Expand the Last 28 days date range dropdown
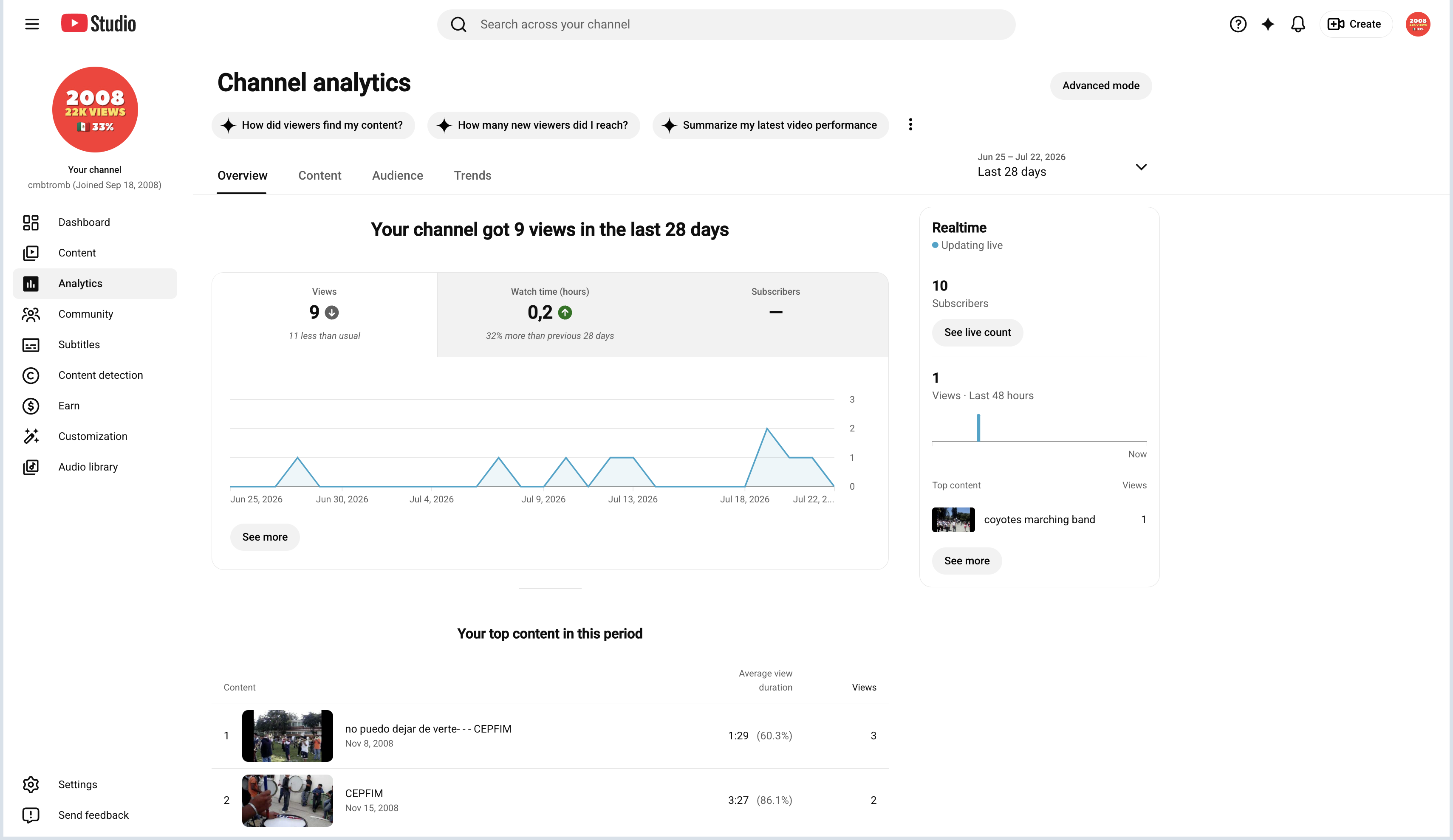This screenshot has height=840, width=1453. tap(1062, 166)
